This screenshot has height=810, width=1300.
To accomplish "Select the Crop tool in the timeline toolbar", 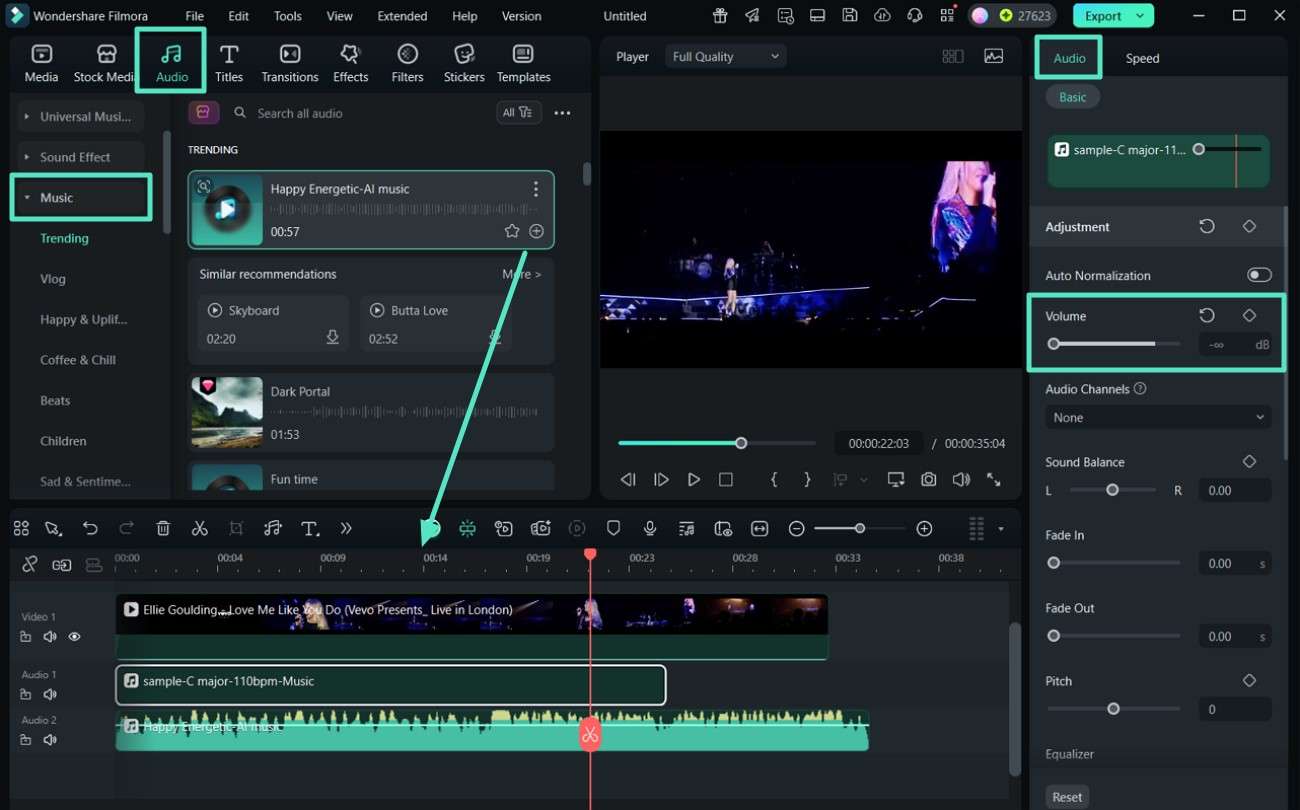I will tap(236, 529).
